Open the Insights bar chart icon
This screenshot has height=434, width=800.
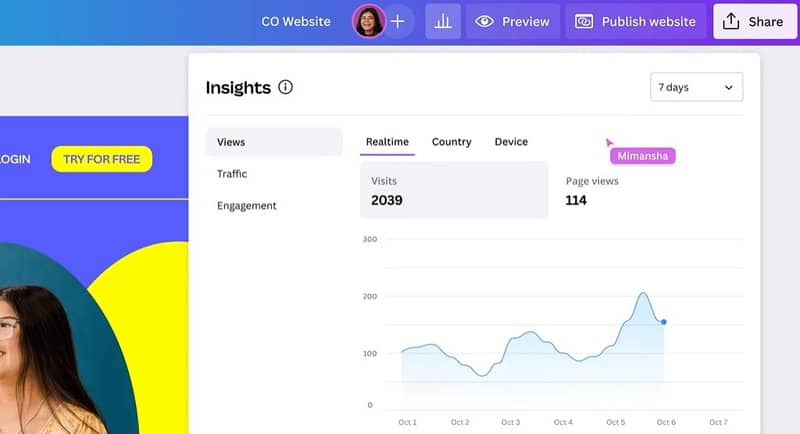pyautogui.click(x=443, y=21)
